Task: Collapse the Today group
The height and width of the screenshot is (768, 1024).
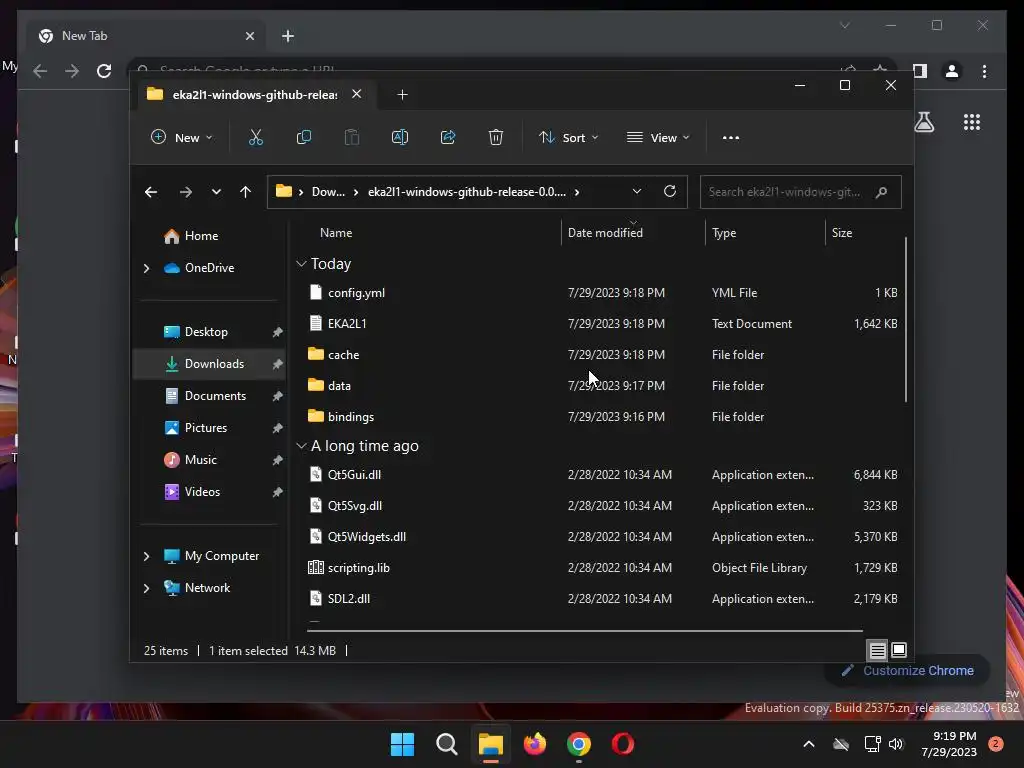Action: (301, 264)
